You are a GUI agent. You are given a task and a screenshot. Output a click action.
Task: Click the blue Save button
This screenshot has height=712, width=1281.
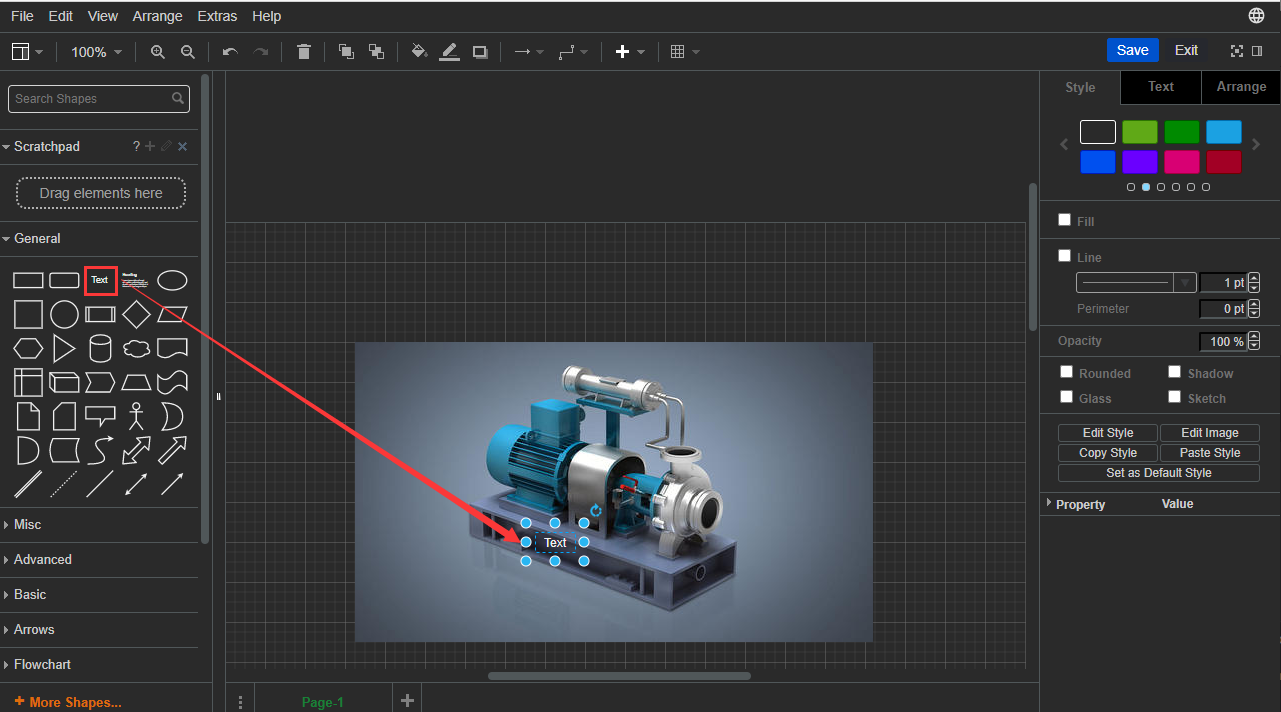1133,50
